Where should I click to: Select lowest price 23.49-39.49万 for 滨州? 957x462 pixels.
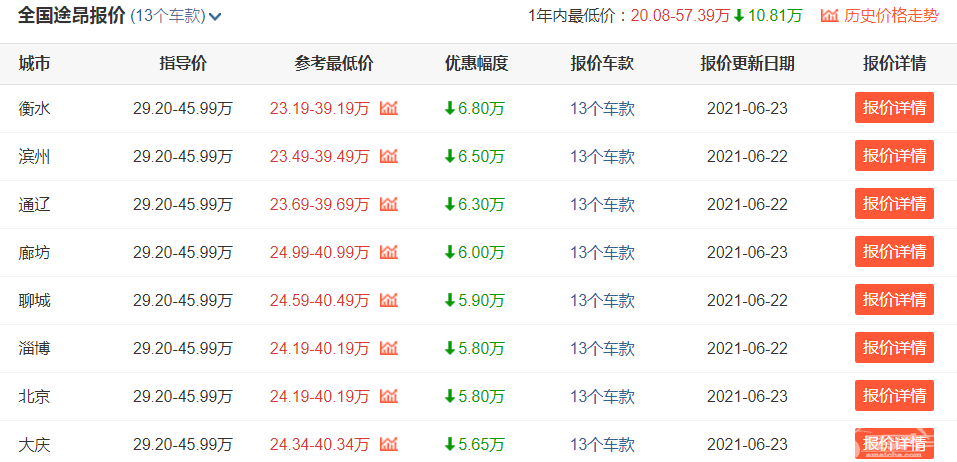[x=320, y=157]
